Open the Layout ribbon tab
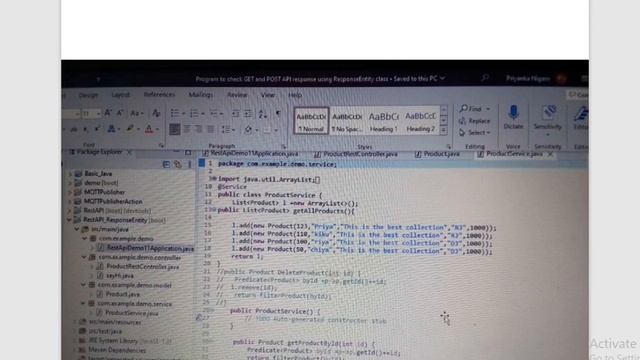640x360 pixels. tap(120, 94)
